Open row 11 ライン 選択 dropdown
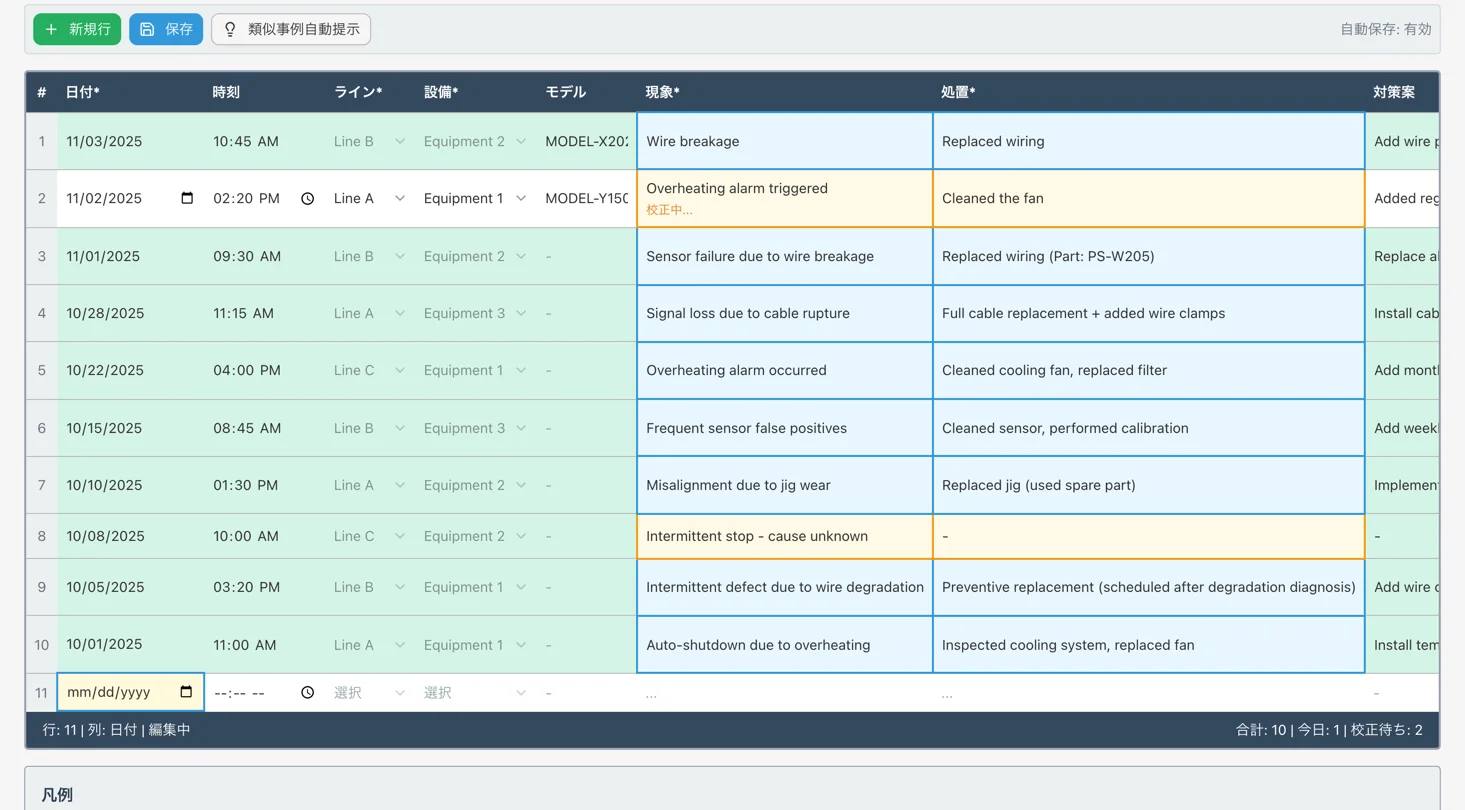 369,692
